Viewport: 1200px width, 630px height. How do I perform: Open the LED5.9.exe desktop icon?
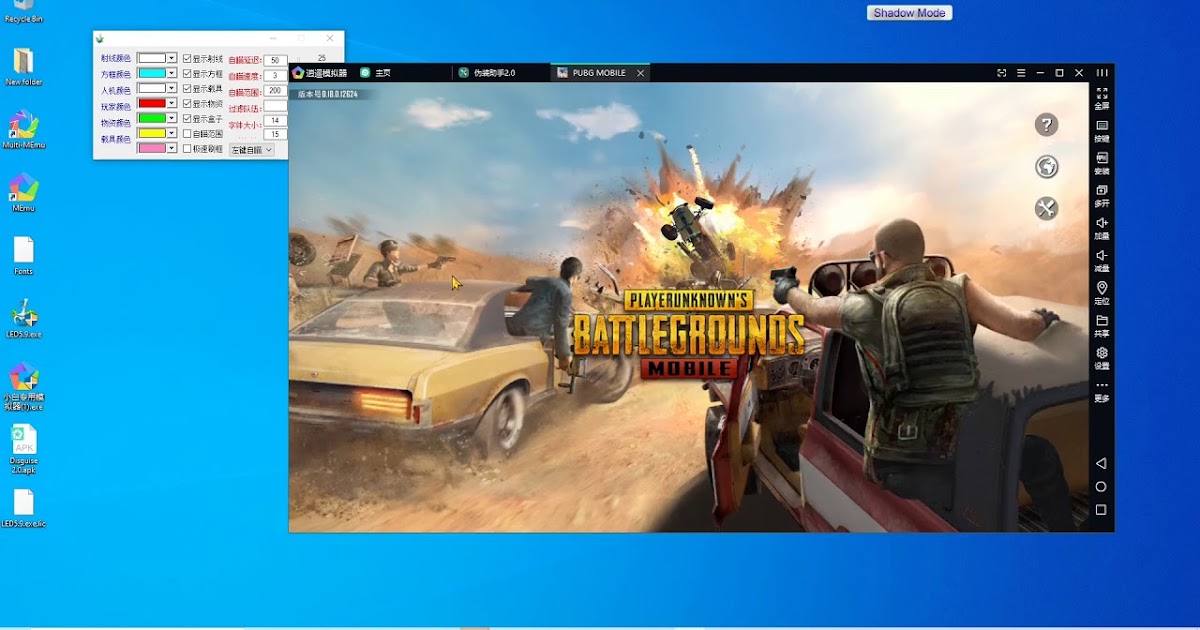coord(23,319)
